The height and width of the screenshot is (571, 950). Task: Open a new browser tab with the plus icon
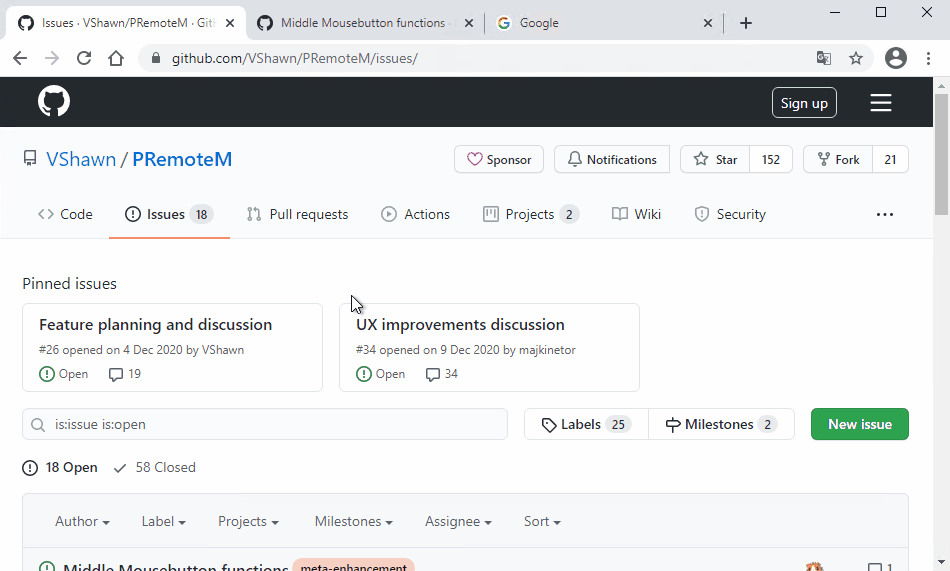pyautogui.click(x=746, y=23)
